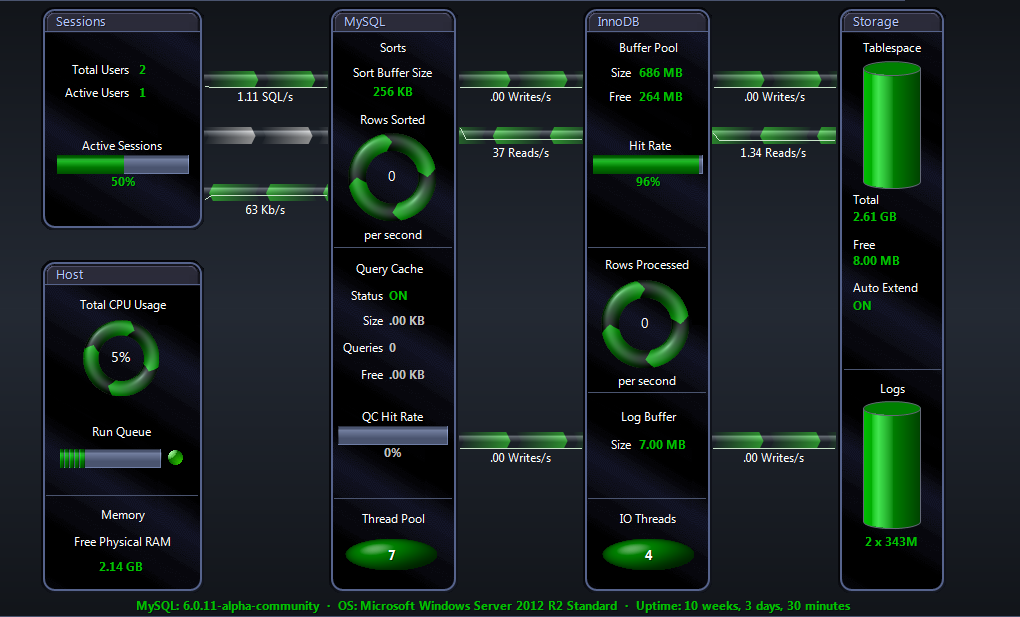Select the Storage panel header
The height and width of the screenshot is (617, 1020).
891,21
